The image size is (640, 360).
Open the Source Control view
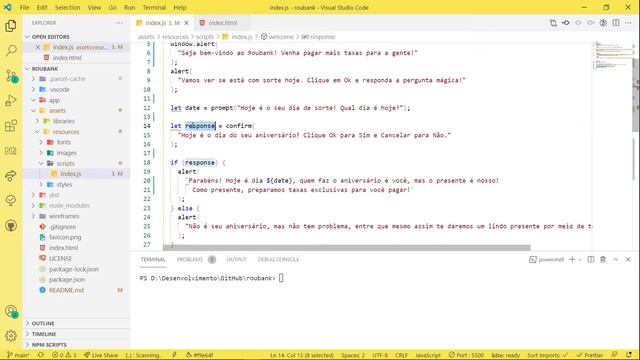pos(11,76)
